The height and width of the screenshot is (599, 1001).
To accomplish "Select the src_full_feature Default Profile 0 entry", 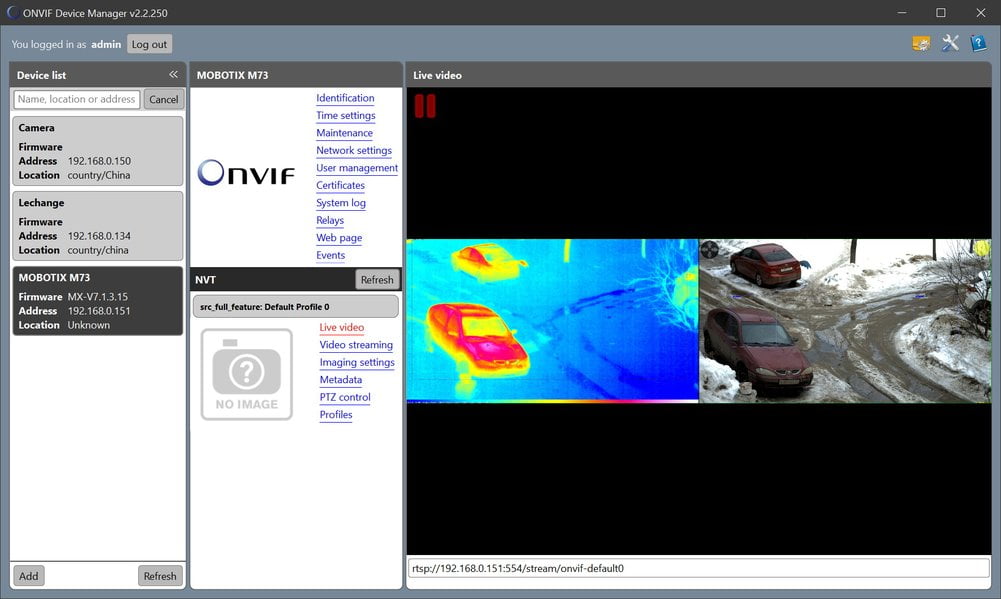I will [296, 307].
